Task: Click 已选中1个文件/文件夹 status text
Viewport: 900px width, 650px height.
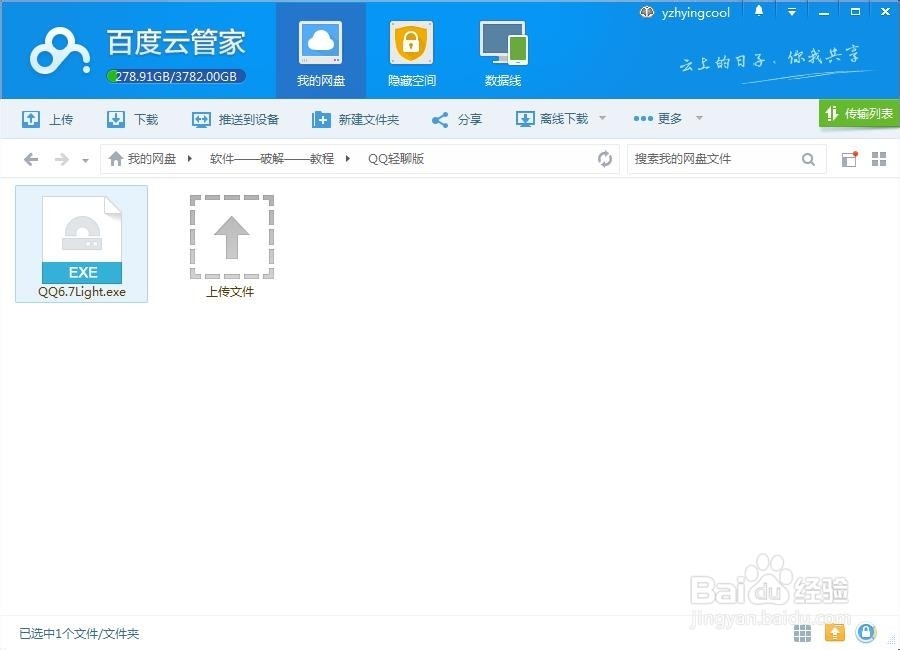Action: coord(79,634)
